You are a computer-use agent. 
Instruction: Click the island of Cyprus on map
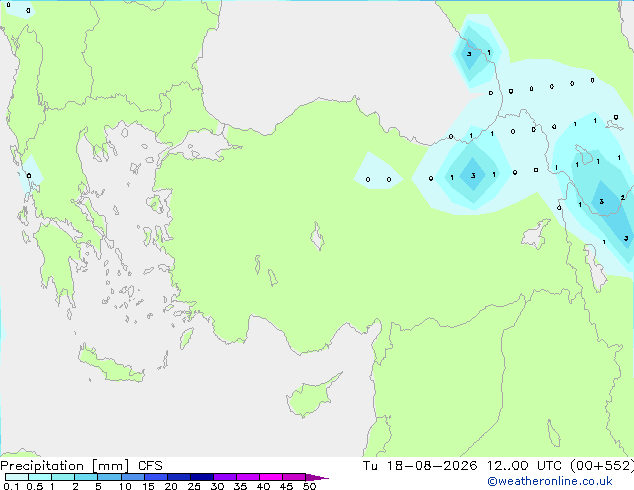(311, 396)
